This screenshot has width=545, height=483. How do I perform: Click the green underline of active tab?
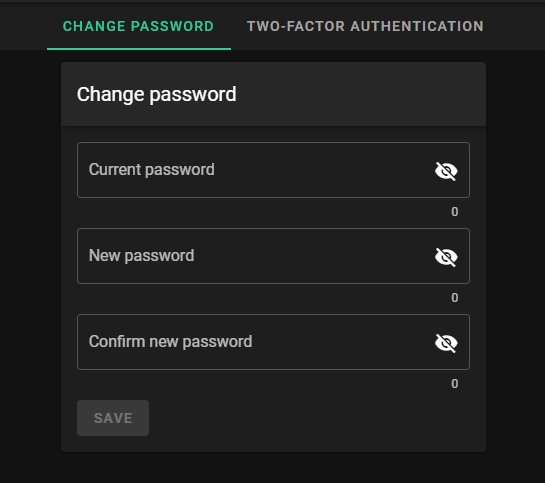(139, 49)
